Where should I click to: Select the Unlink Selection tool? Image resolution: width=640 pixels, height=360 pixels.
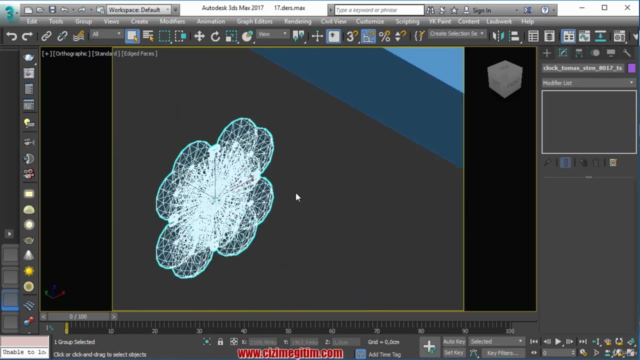click(x=62, y=36)
